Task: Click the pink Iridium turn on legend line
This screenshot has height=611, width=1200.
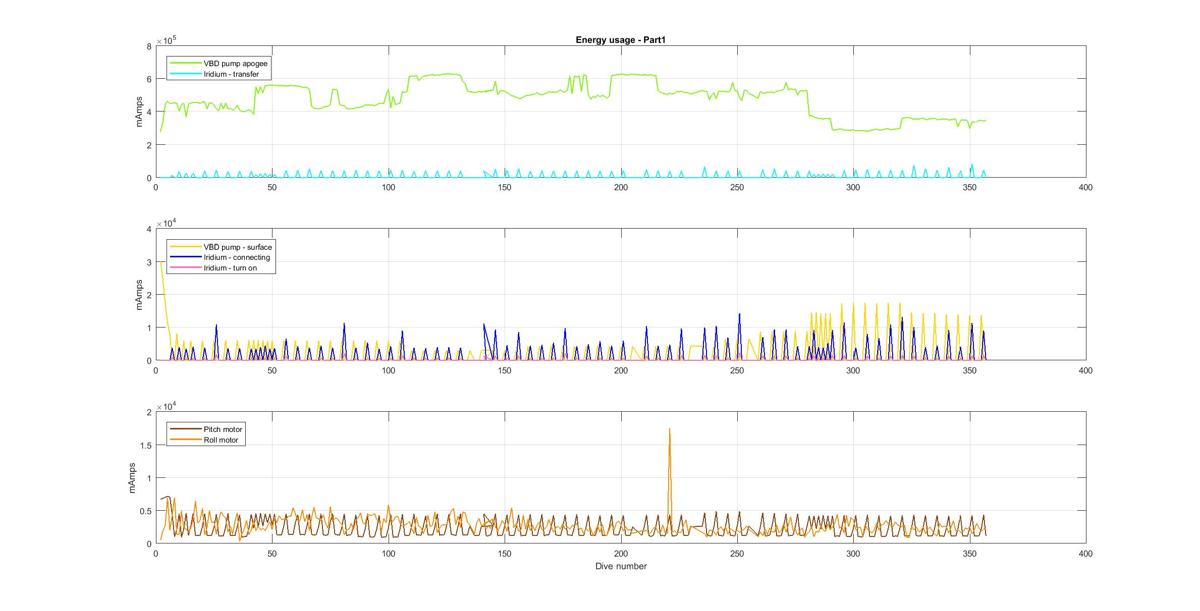Action: point(185,268)
